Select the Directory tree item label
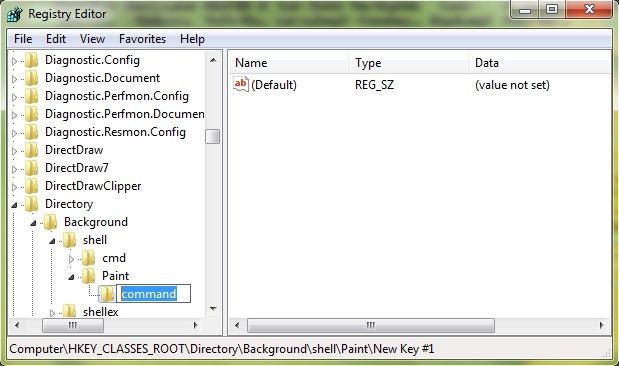The image size is (619, 366). click(69, 204)
